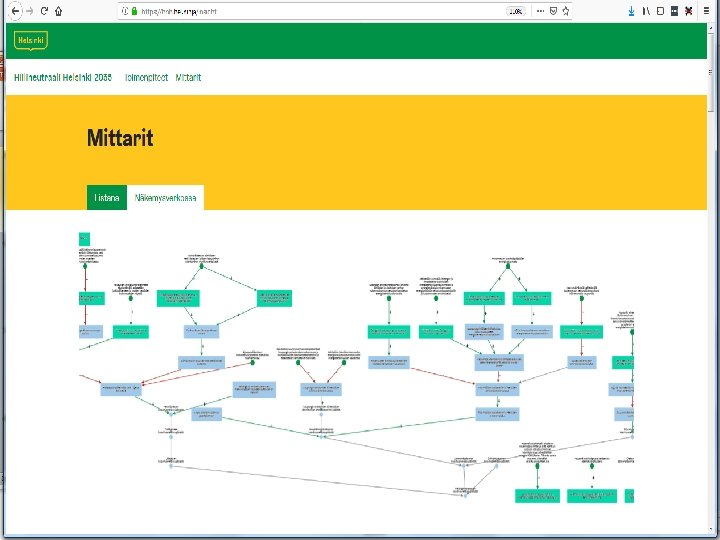
Task: Go back using the browser back arrow
Action: [x=15, y=11]
